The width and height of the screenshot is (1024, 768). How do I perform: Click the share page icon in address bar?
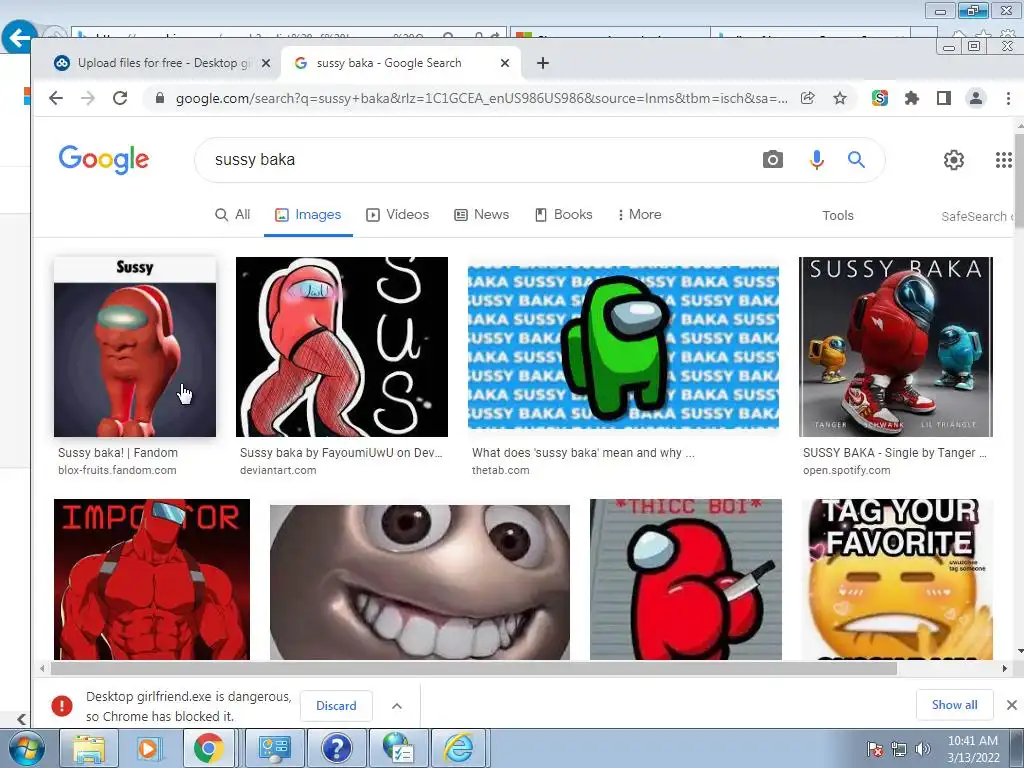pyautogui.click(x=808, y=99)
